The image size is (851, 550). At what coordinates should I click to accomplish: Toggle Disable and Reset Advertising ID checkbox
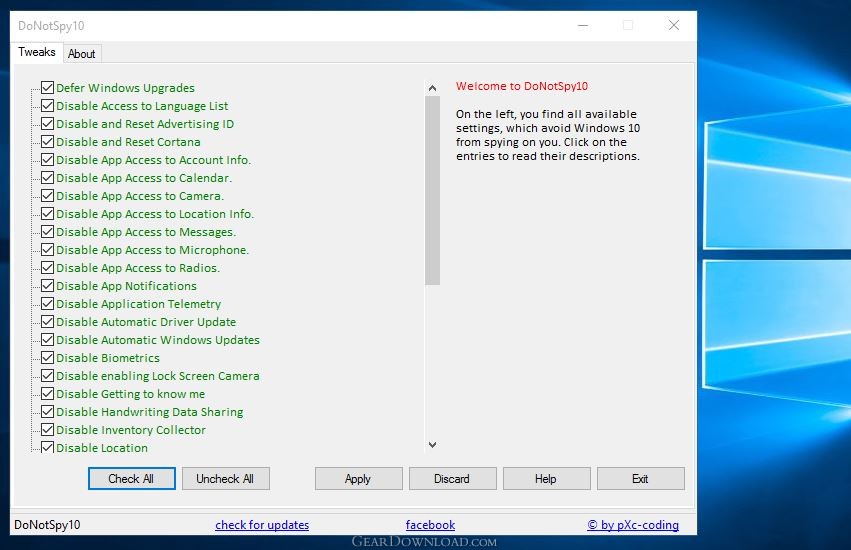tap(48, 123)
